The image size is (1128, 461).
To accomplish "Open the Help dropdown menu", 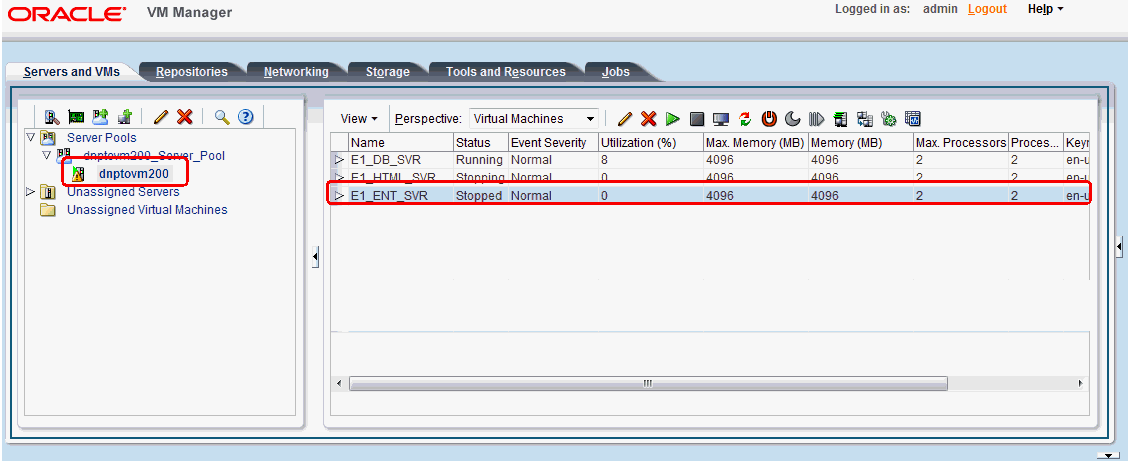I will click(1045, 9).
